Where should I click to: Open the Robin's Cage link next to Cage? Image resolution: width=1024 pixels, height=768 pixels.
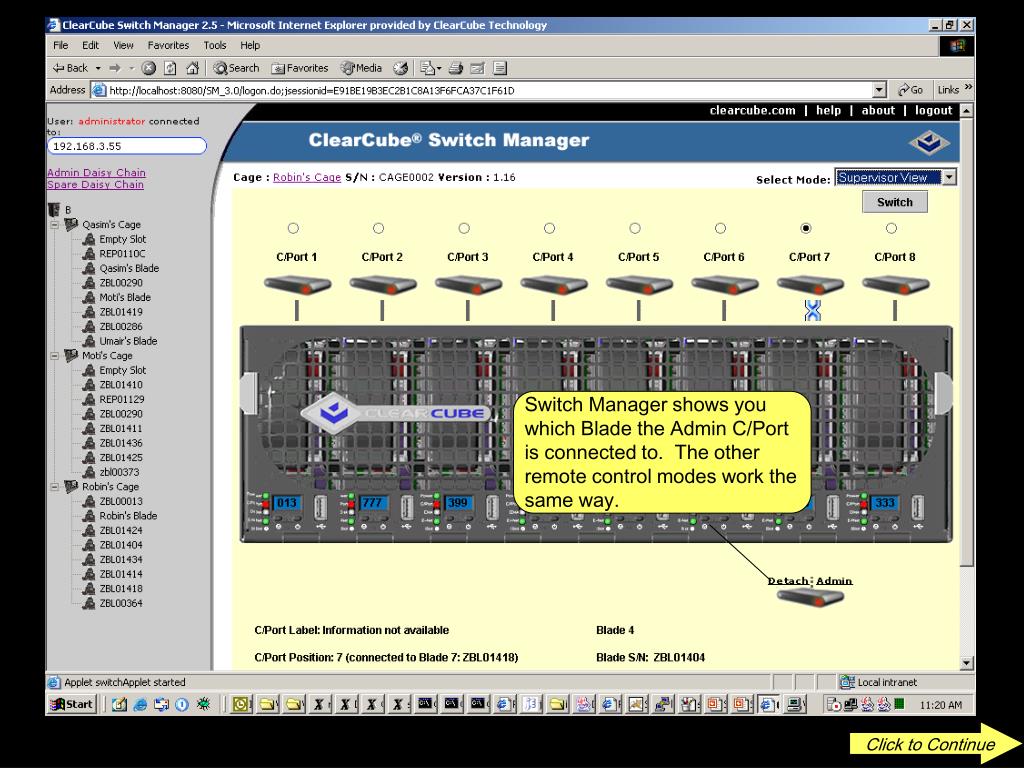pyautogui.click(x=307, y=177)
